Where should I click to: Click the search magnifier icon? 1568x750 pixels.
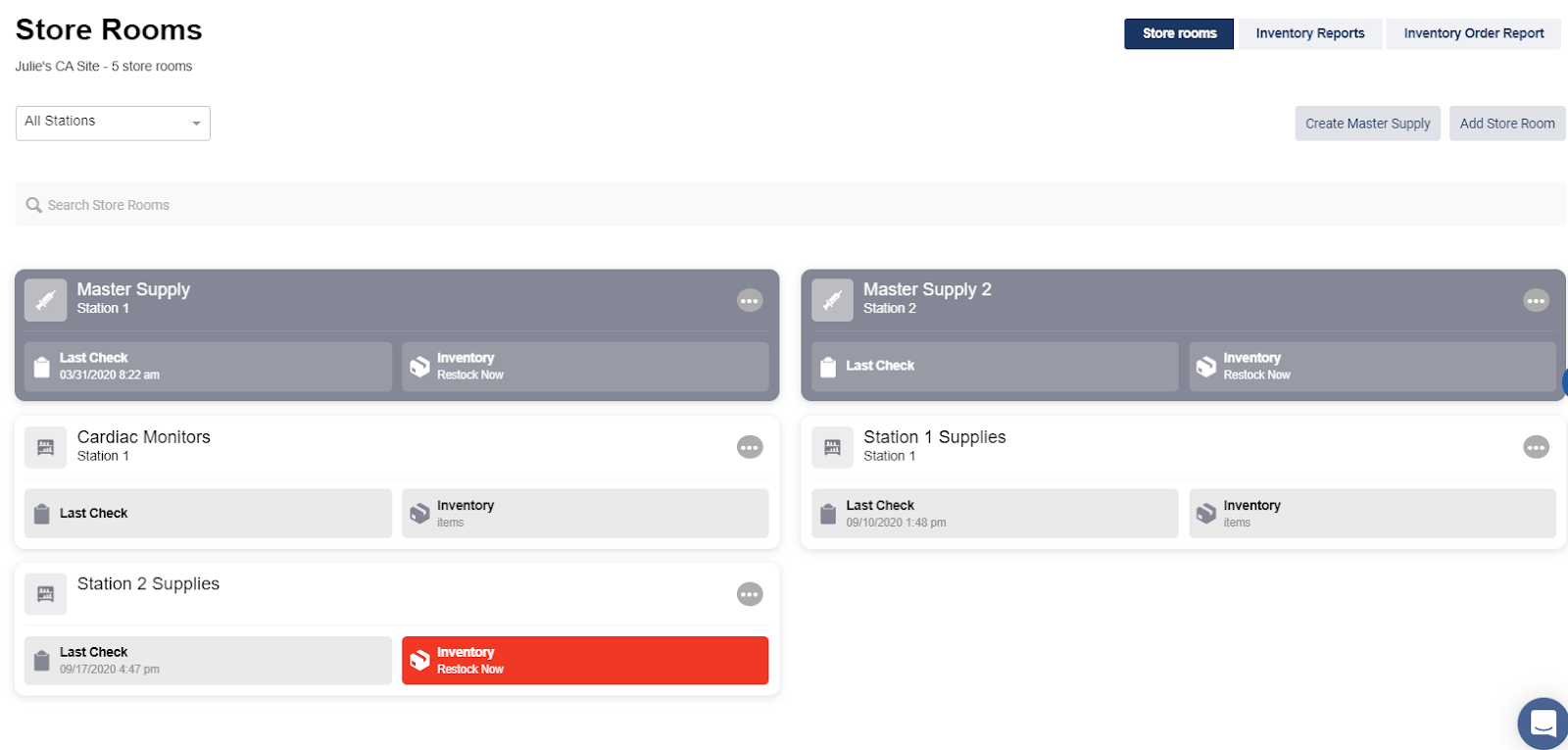click(33, 205)
